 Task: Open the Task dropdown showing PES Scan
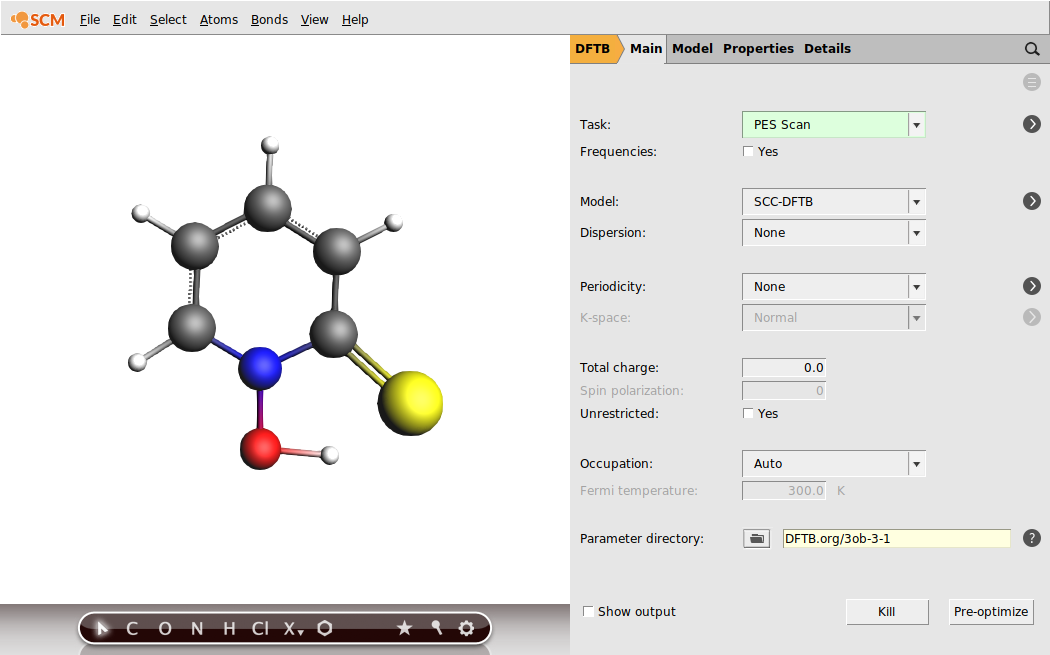point(834,125)
